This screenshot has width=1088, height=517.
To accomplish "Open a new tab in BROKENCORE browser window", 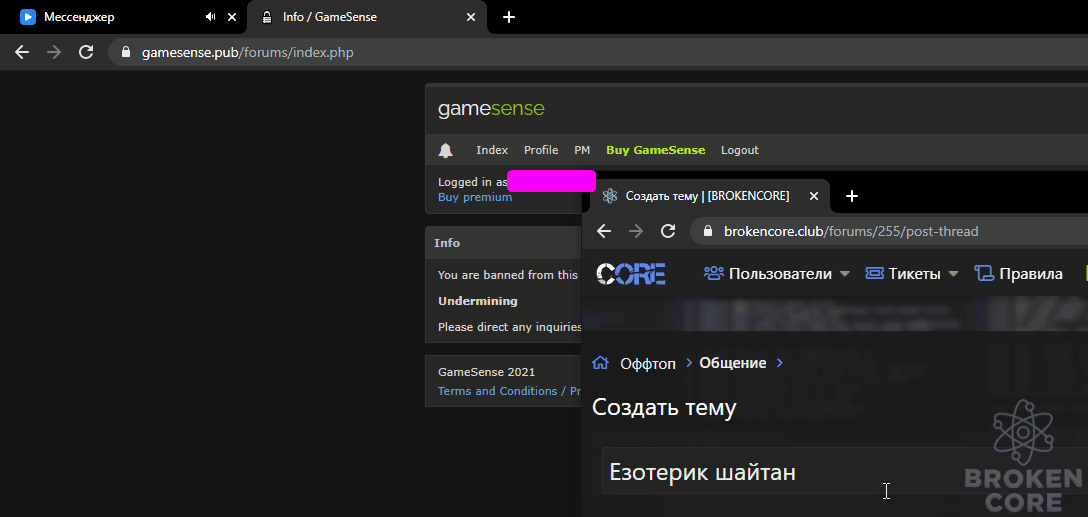I will [852, 196].
